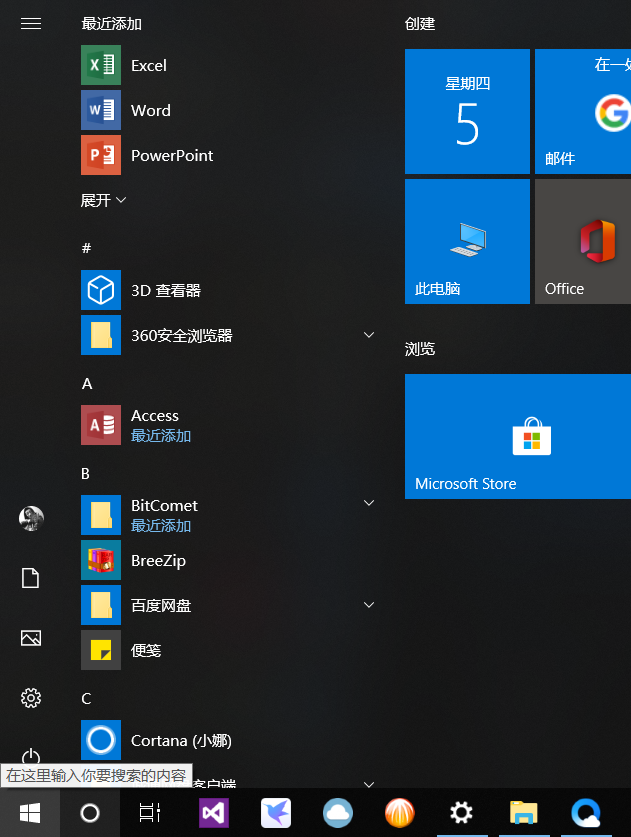Click the Windows Start button
Screen dimensions: 631x837
coord(30,812)
